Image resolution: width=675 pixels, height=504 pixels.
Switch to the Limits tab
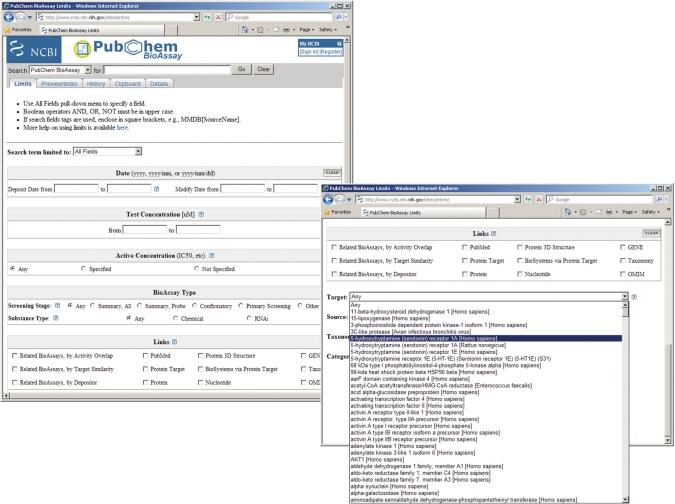click(22, 83)
